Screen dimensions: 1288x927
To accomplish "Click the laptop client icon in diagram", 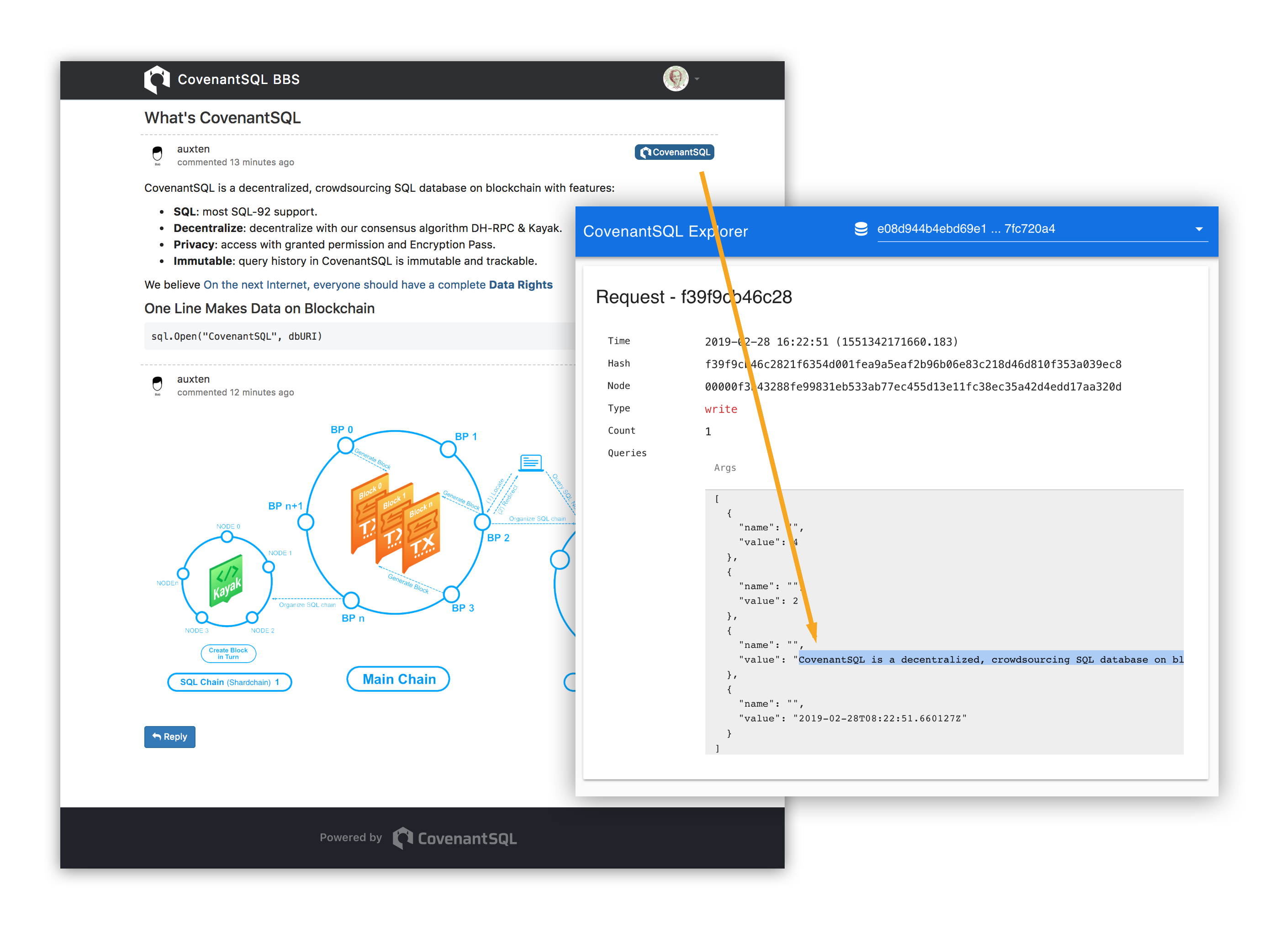I will point(530,463).
